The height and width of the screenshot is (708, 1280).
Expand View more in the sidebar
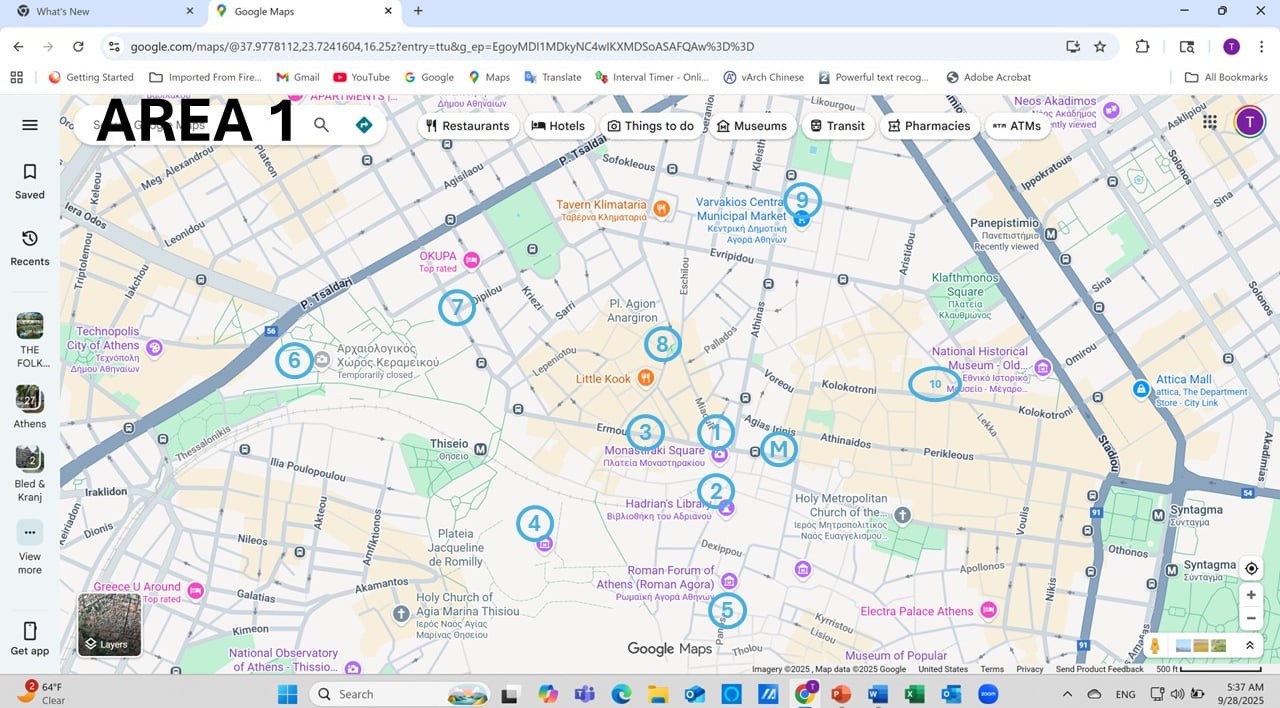(30, 548)
